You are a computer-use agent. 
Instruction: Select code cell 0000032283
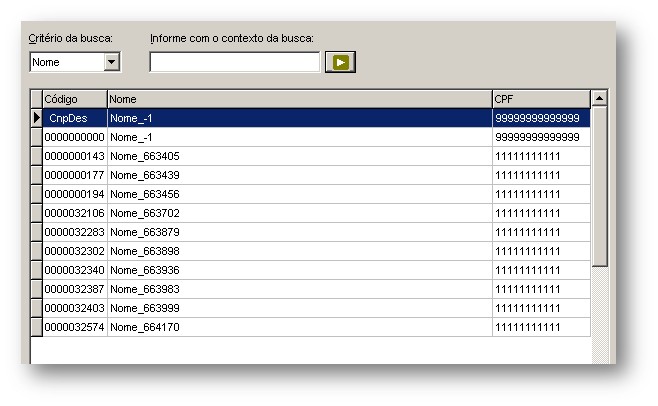pyautogui.click(x=75, y=232)
